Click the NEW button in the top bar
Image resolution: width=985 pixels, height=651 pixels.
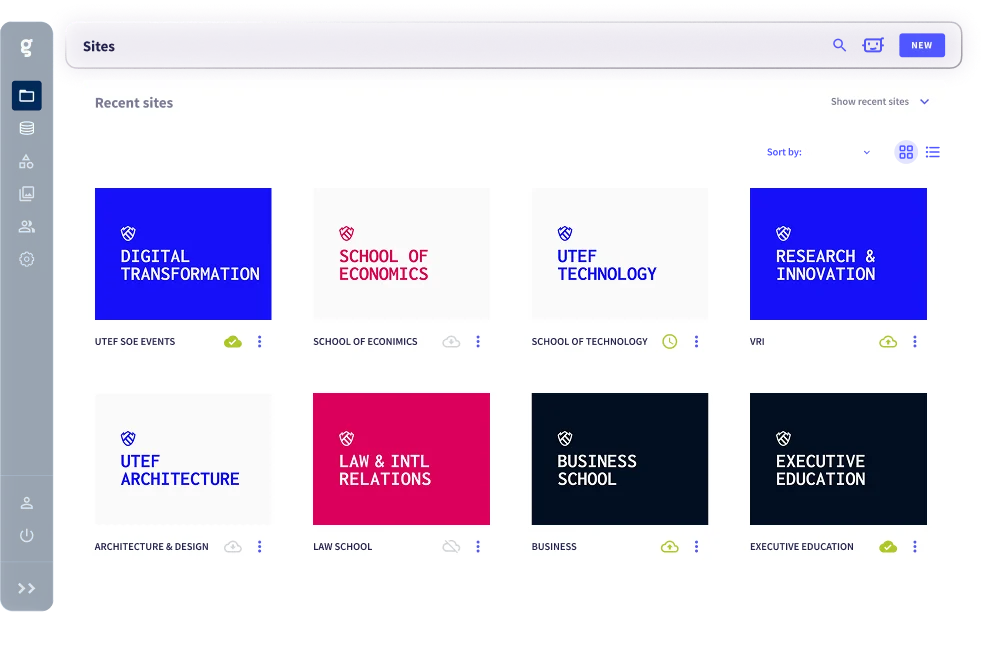click(x=921, y=45)
